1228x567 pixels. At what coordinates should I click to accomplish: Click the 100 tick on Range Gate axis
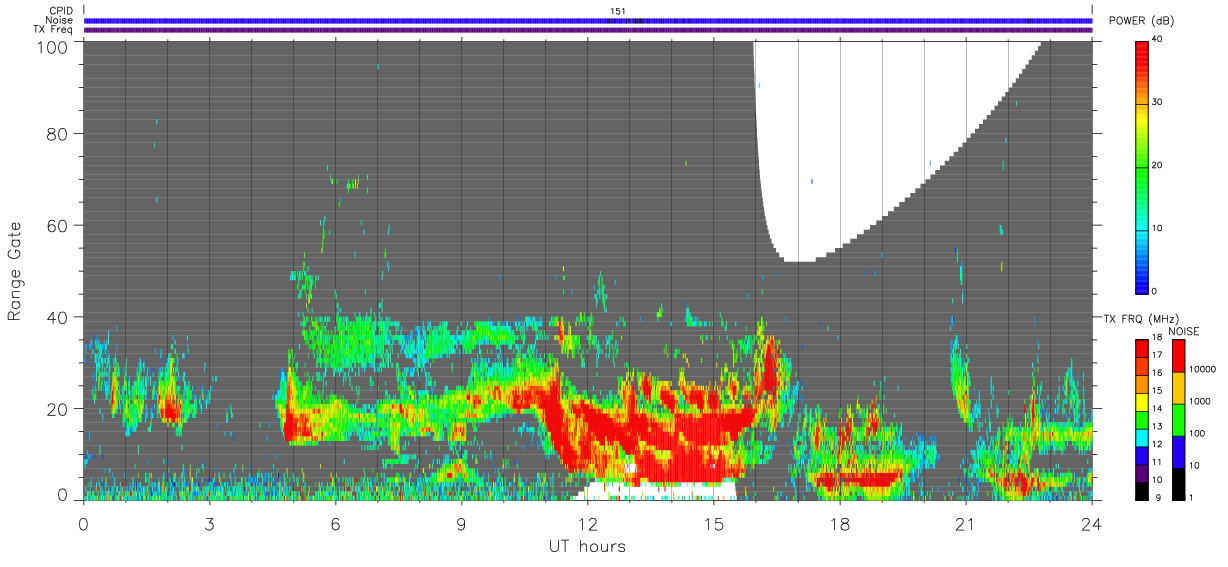[51, 46]
